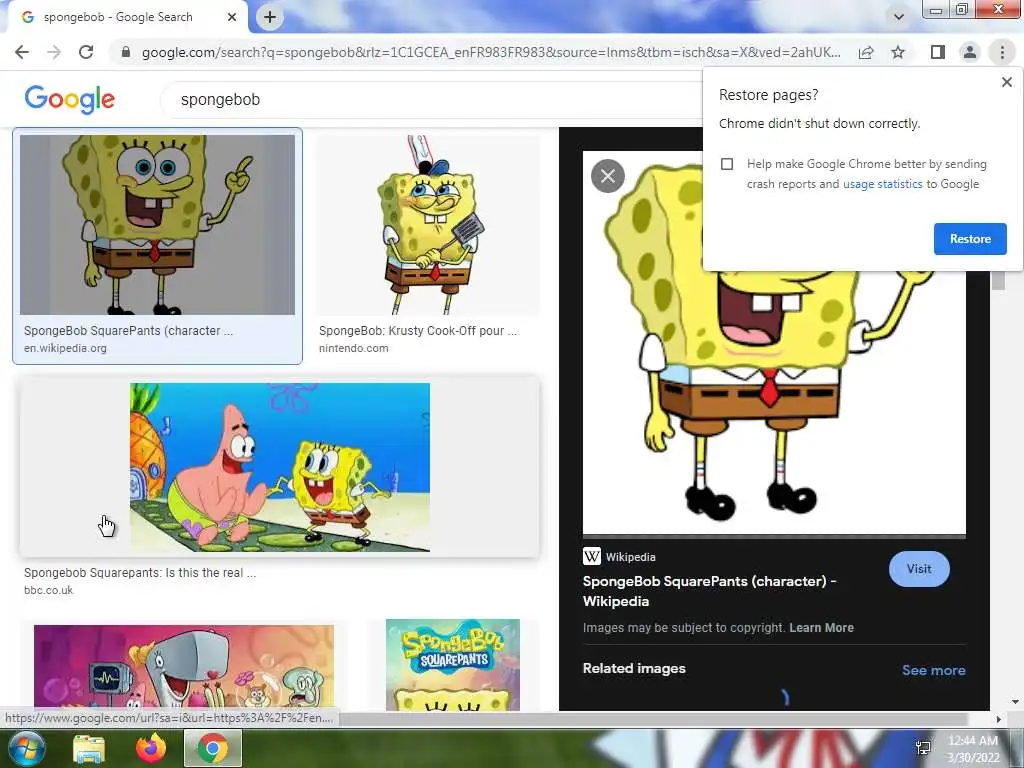Launch Firefox from the taskbar
The width and height of the screenshot is (1024, 768).
(151, 748)
